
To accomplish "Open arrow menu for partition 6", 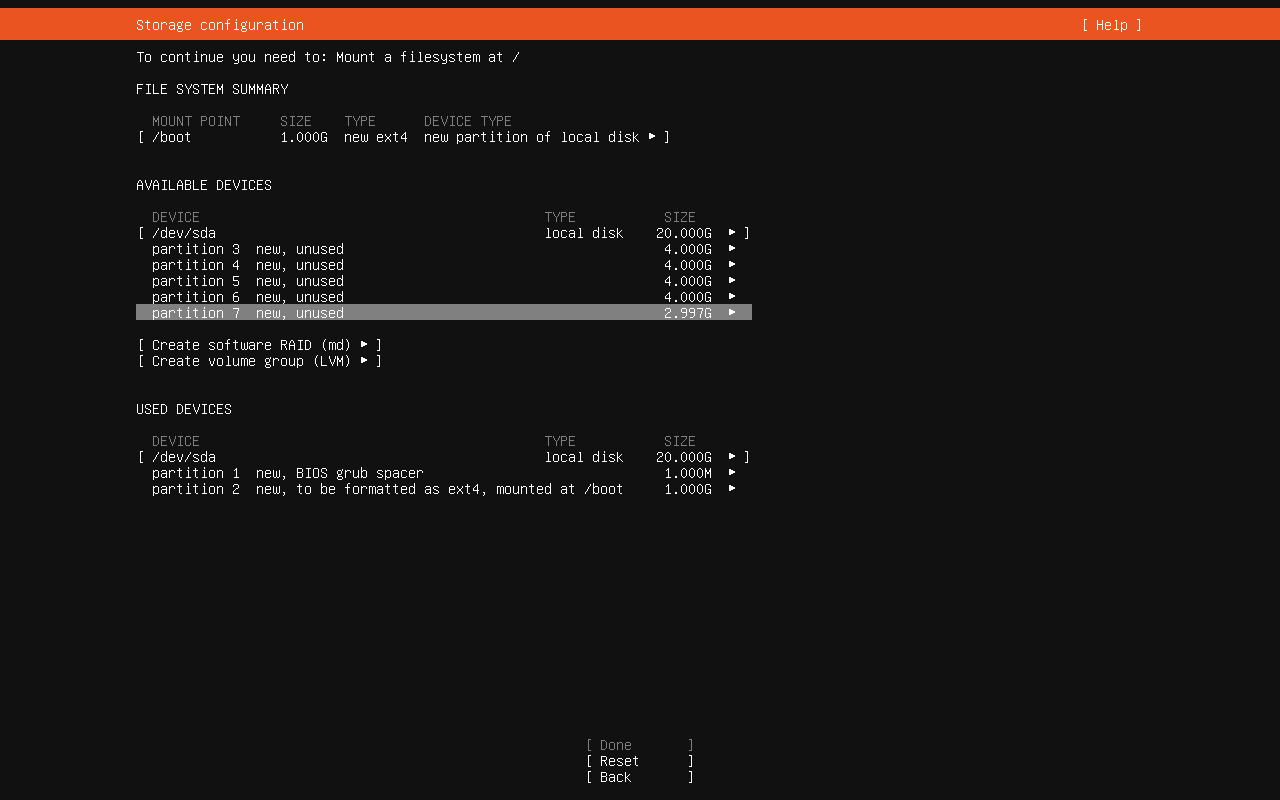I will click(x=732, y=296).
